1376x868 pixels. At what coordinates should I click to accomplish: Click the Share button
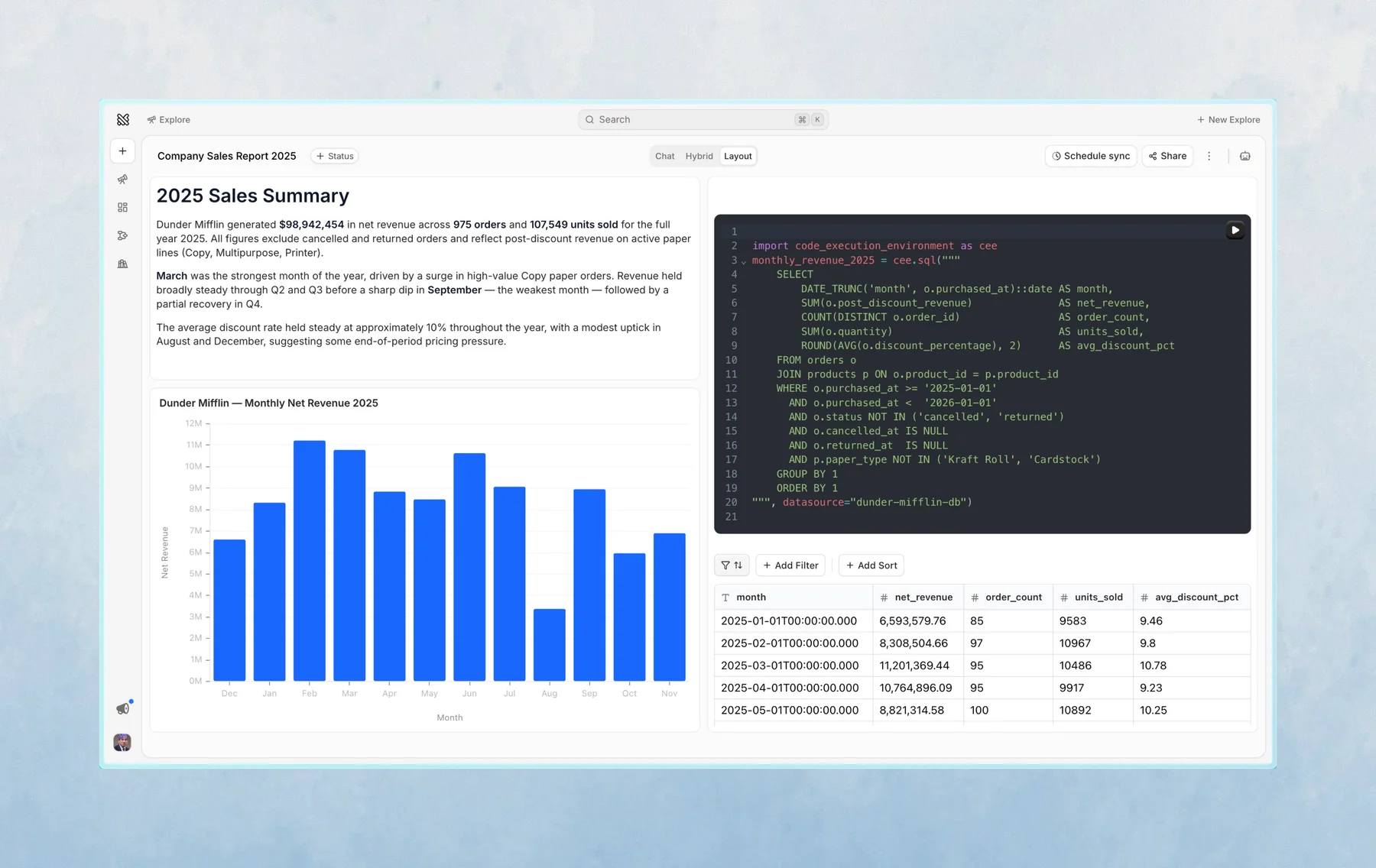[1167, 156]
